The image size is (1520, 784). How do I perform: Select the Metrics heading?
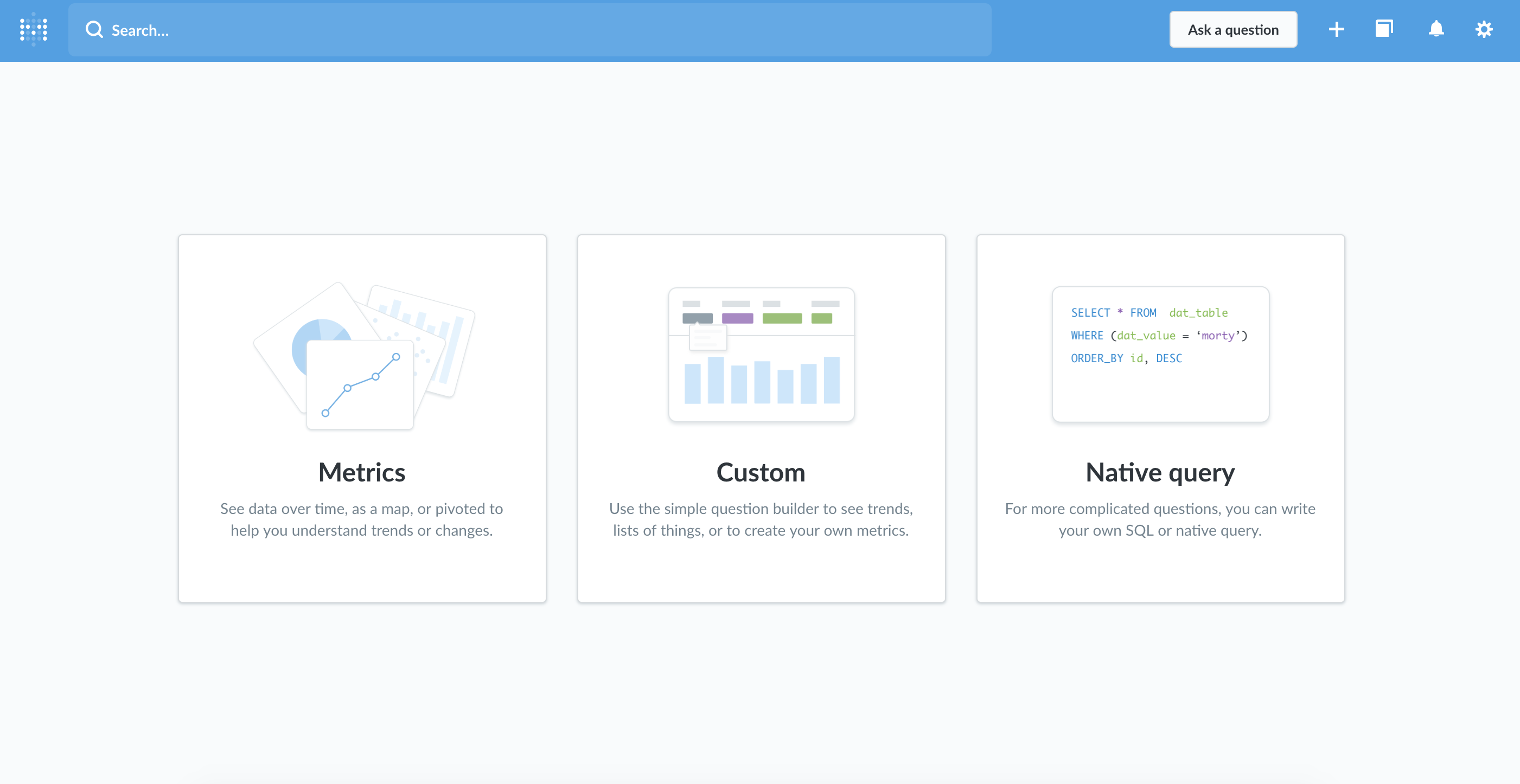[x=362, y=473]
